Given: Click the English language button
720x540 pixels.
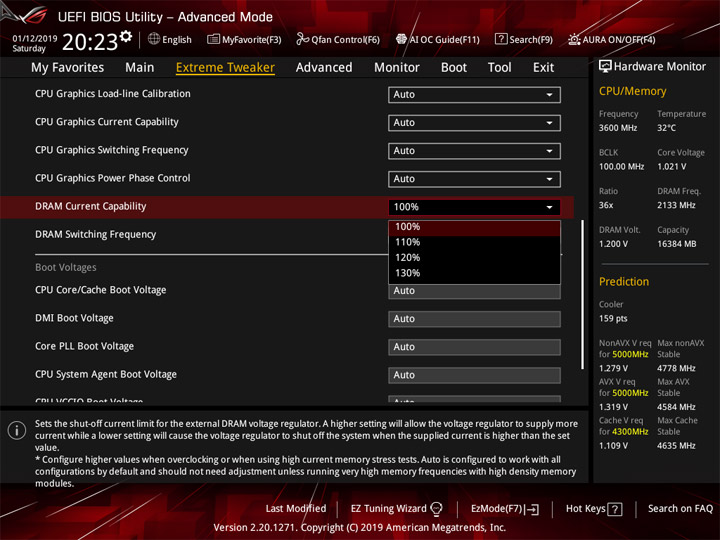Looking at the screenshot, I should [169, 39].
